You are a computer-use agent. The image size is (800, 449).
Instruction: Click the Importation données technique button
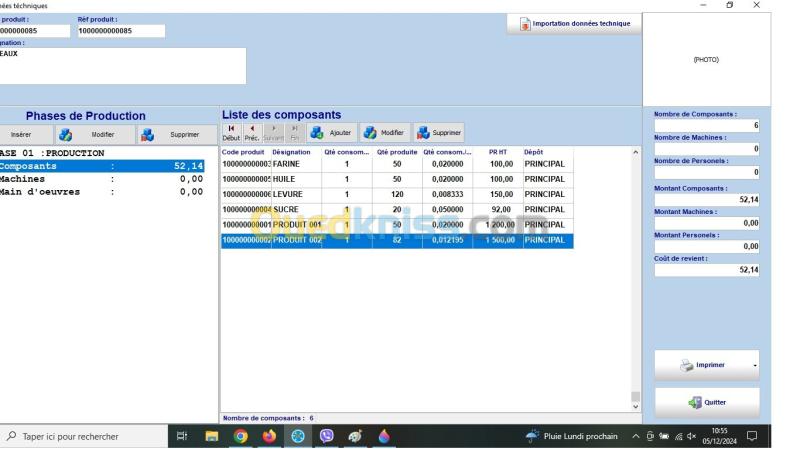click(x=574, y=24)
